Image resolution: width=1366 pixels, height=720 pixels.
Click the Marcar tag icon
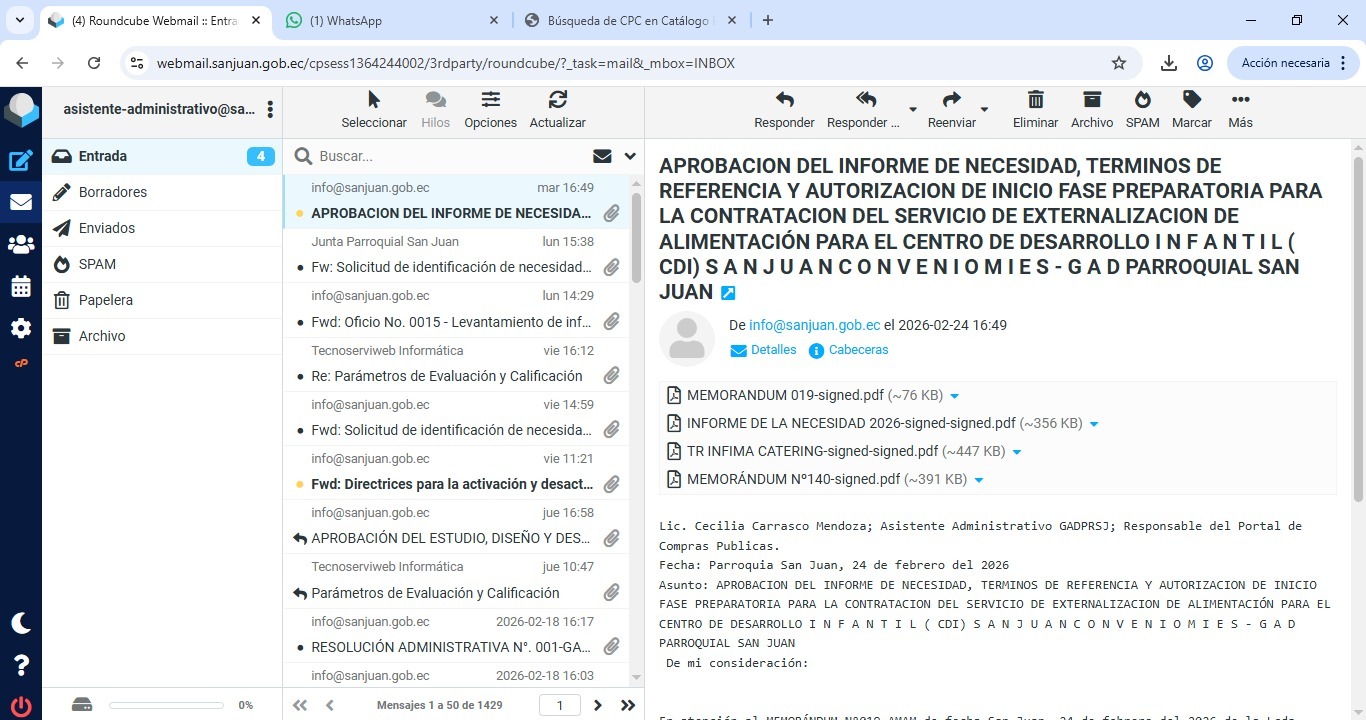(1191, 100)
